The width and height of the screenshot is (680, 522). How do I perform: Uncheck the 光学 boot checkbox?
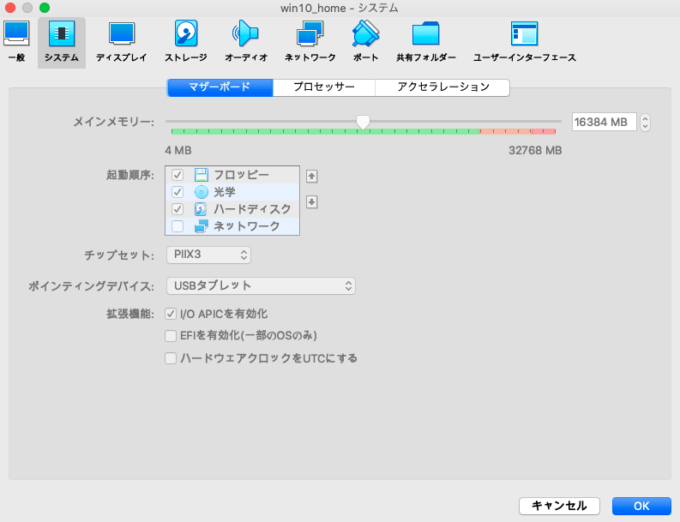pos(177,192)
